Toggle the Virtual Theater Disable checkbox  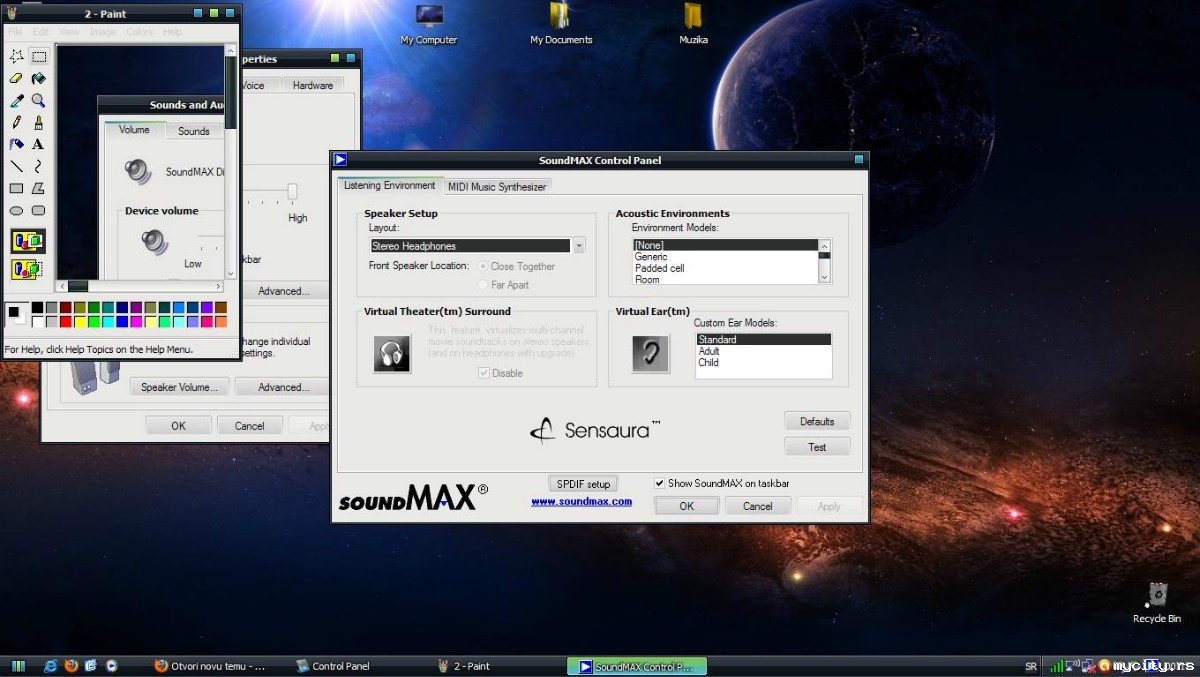(x=484, y=373)
